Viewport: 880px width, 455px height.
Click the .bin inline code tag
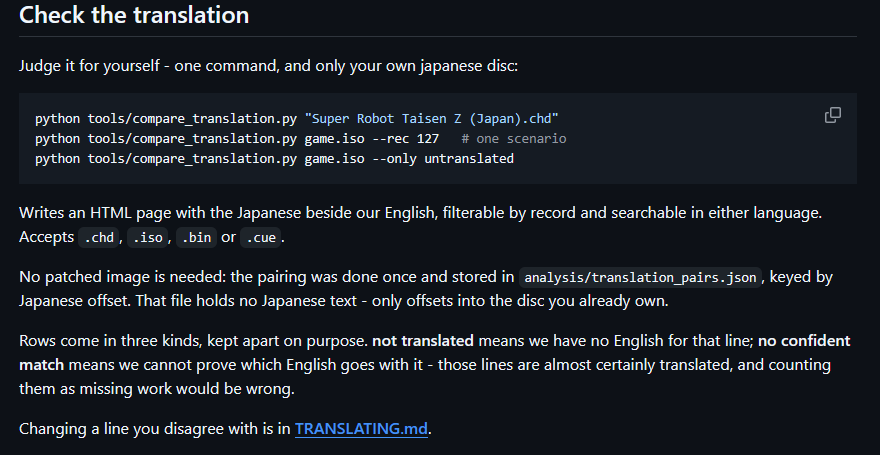(x=197, y=237)
